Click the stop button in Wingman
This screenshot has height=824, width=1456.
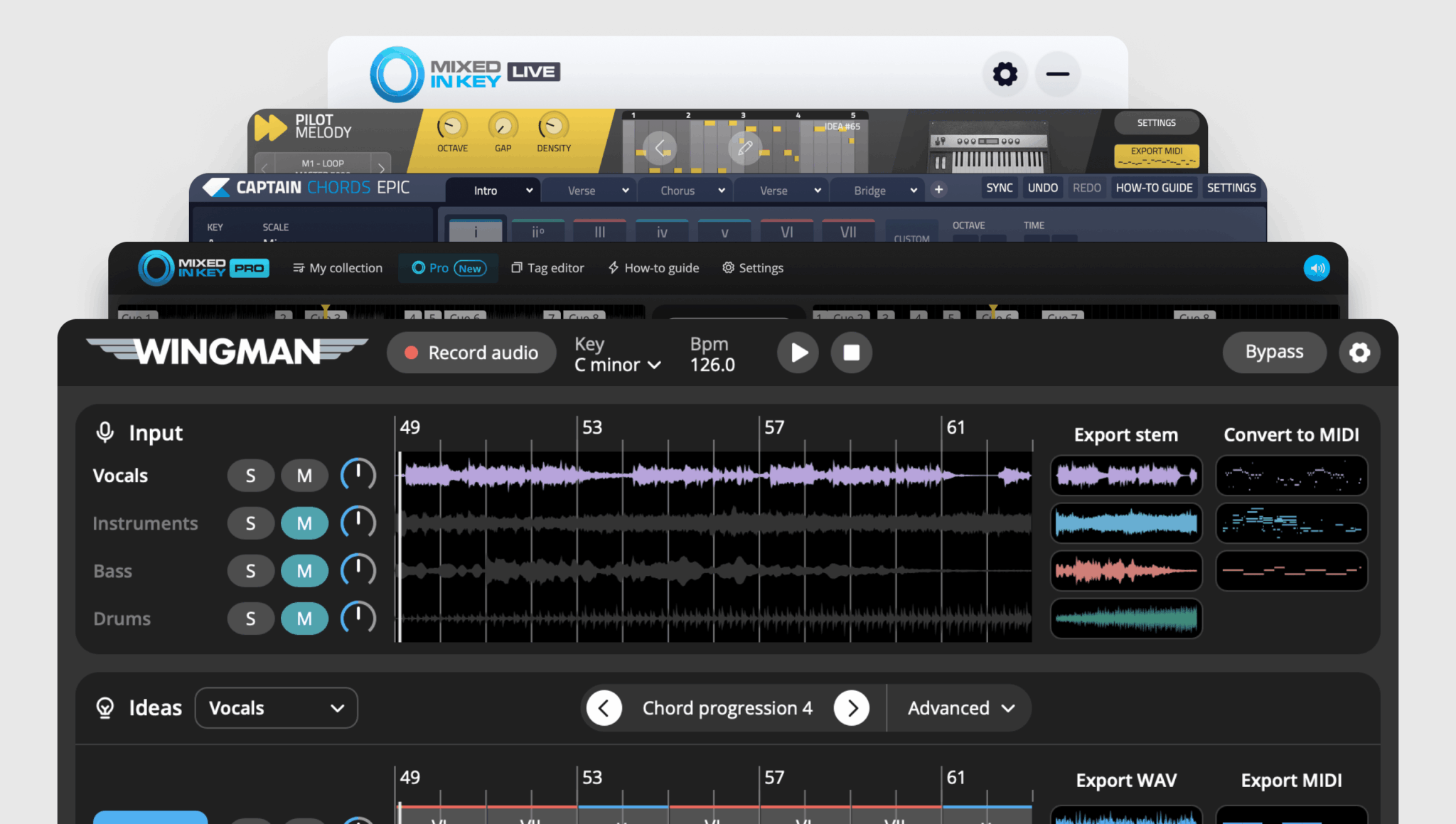pos(852,353)
